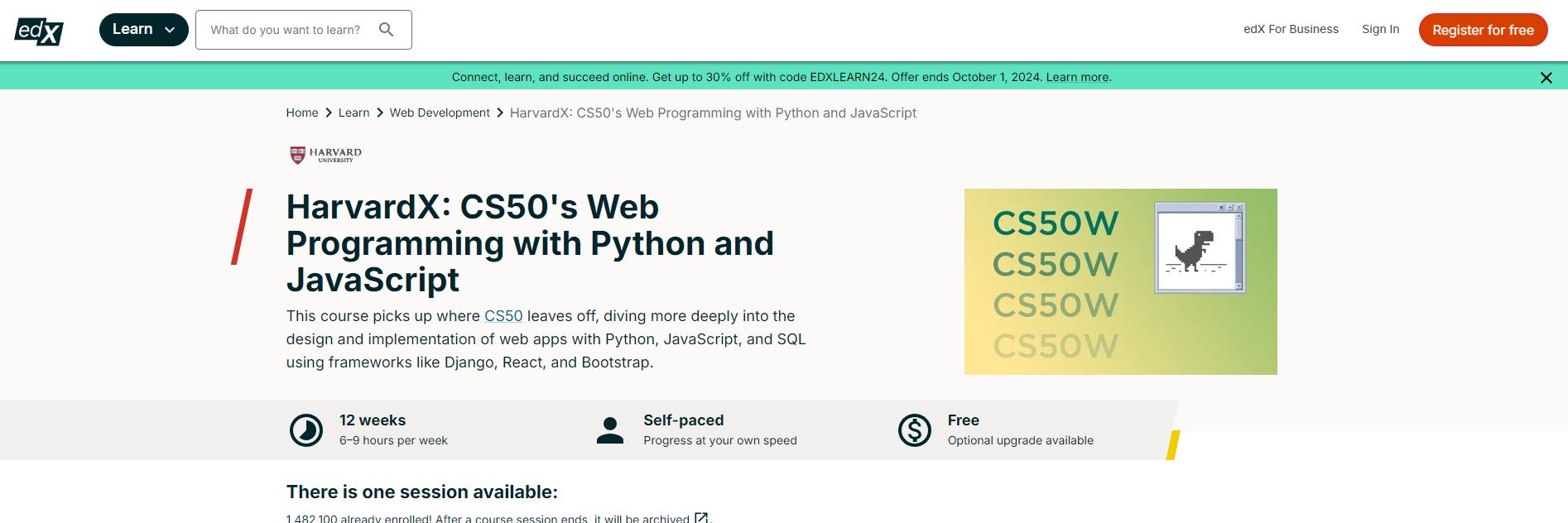The image size is (1568, 523).
Task: Click the Harvard University logo
Action: coord(324,154)
